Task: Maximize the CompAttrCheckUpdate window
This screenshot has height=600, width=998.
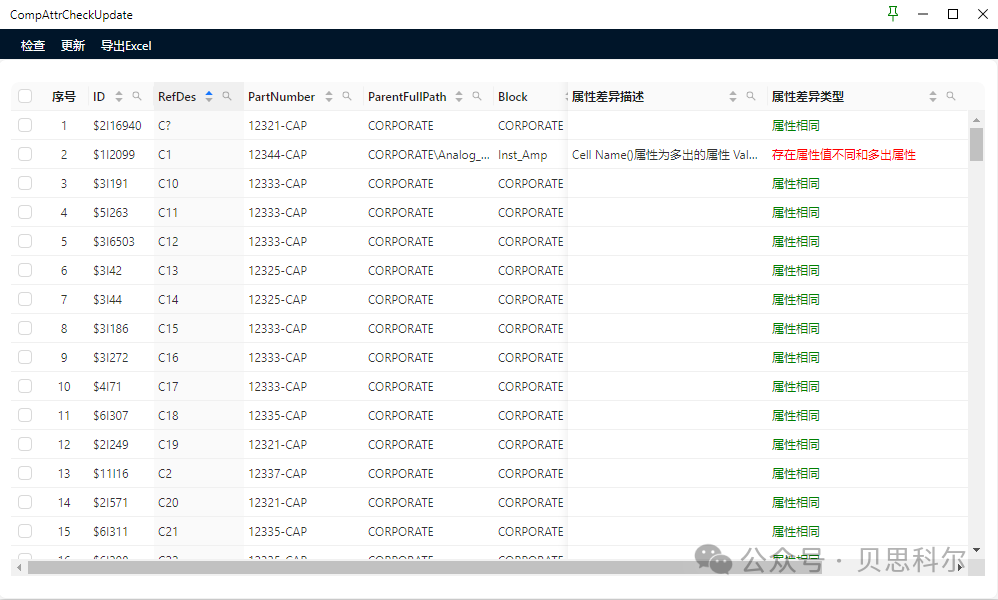Action: (x=953, y=14)
